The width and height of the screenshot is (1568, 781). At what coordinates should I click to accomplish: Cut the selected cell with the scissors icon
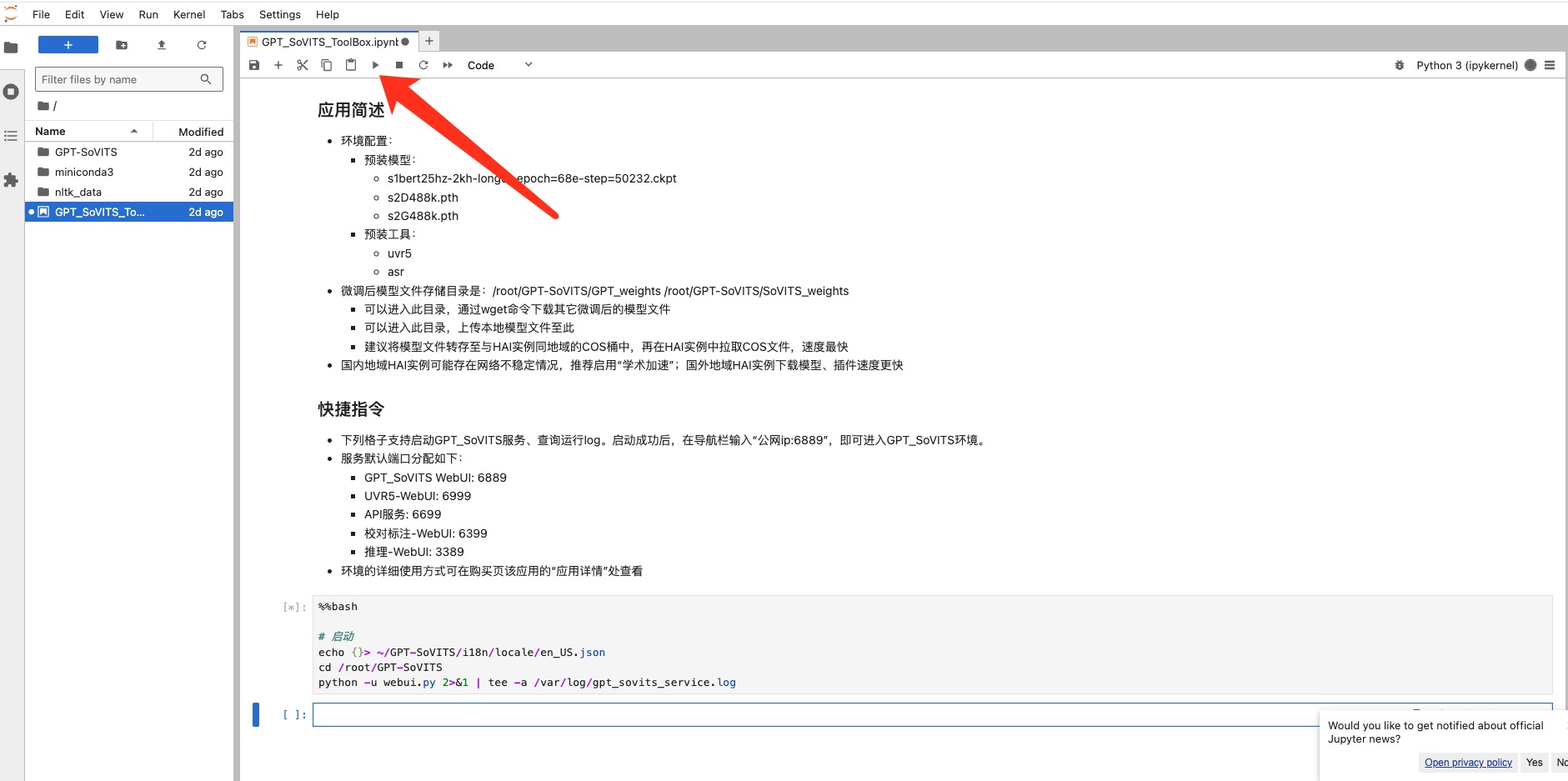[x=303, y=65]
